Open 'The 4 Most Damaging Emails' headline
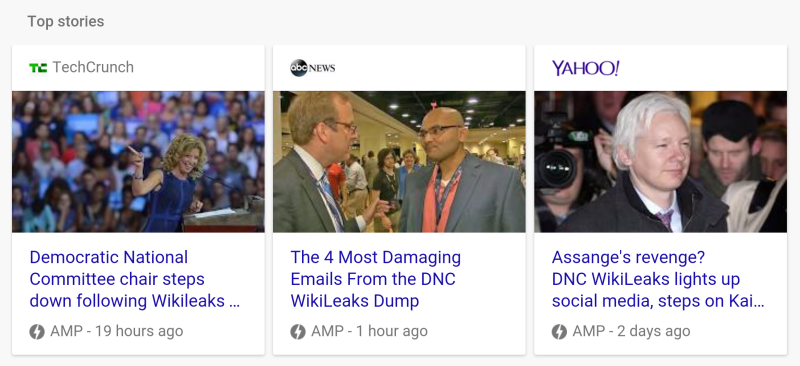800x366 pixels. click(376, 279)
